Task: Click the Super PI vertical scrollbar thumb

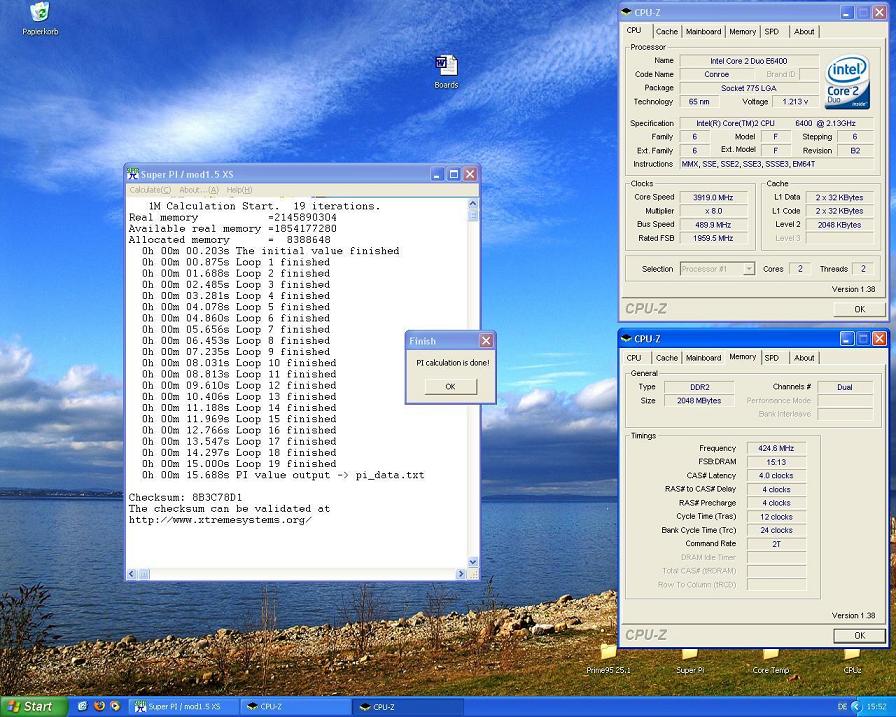Action: coord(473,215)
